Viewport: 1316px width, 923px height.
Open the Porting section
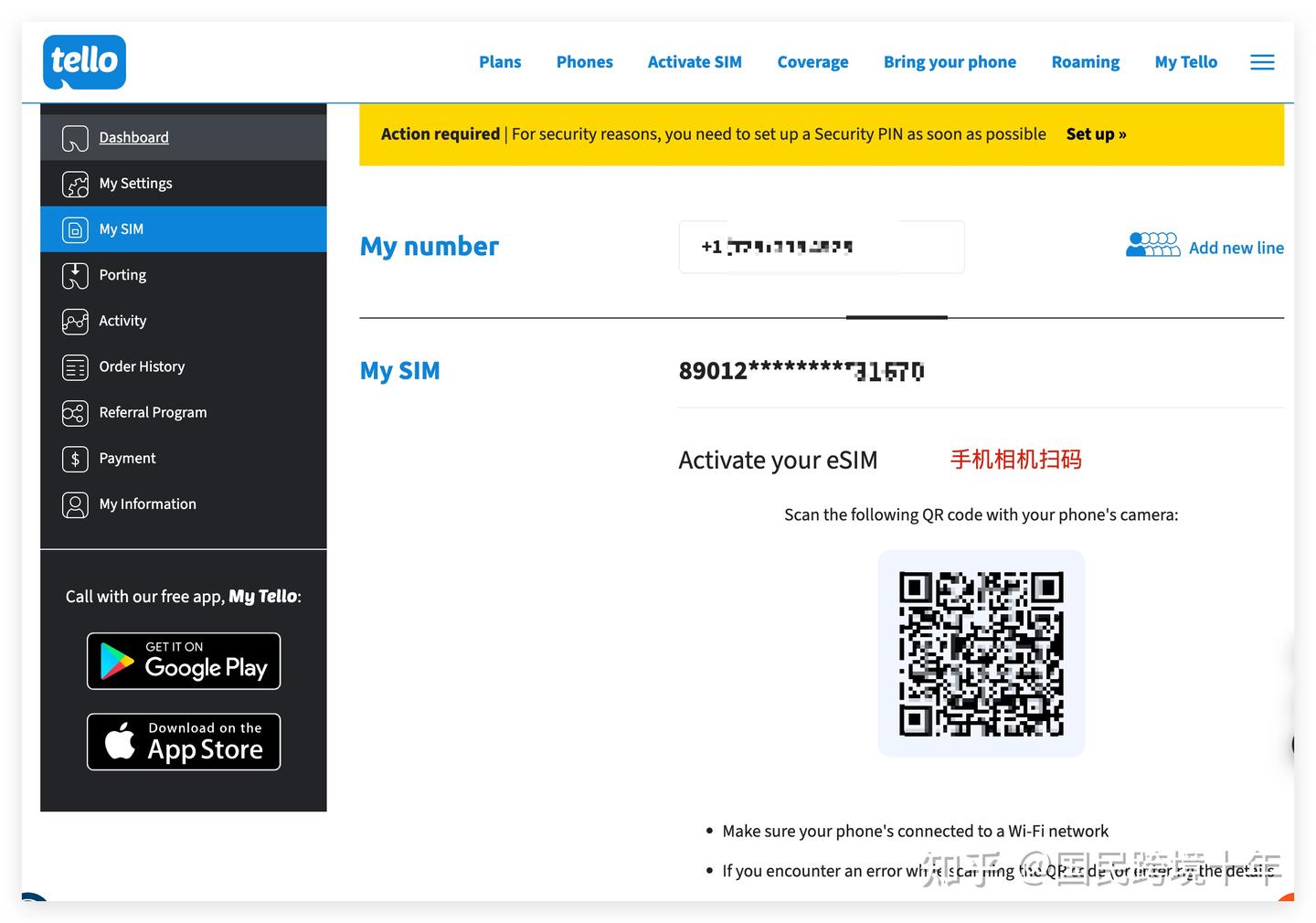(184, 275)
